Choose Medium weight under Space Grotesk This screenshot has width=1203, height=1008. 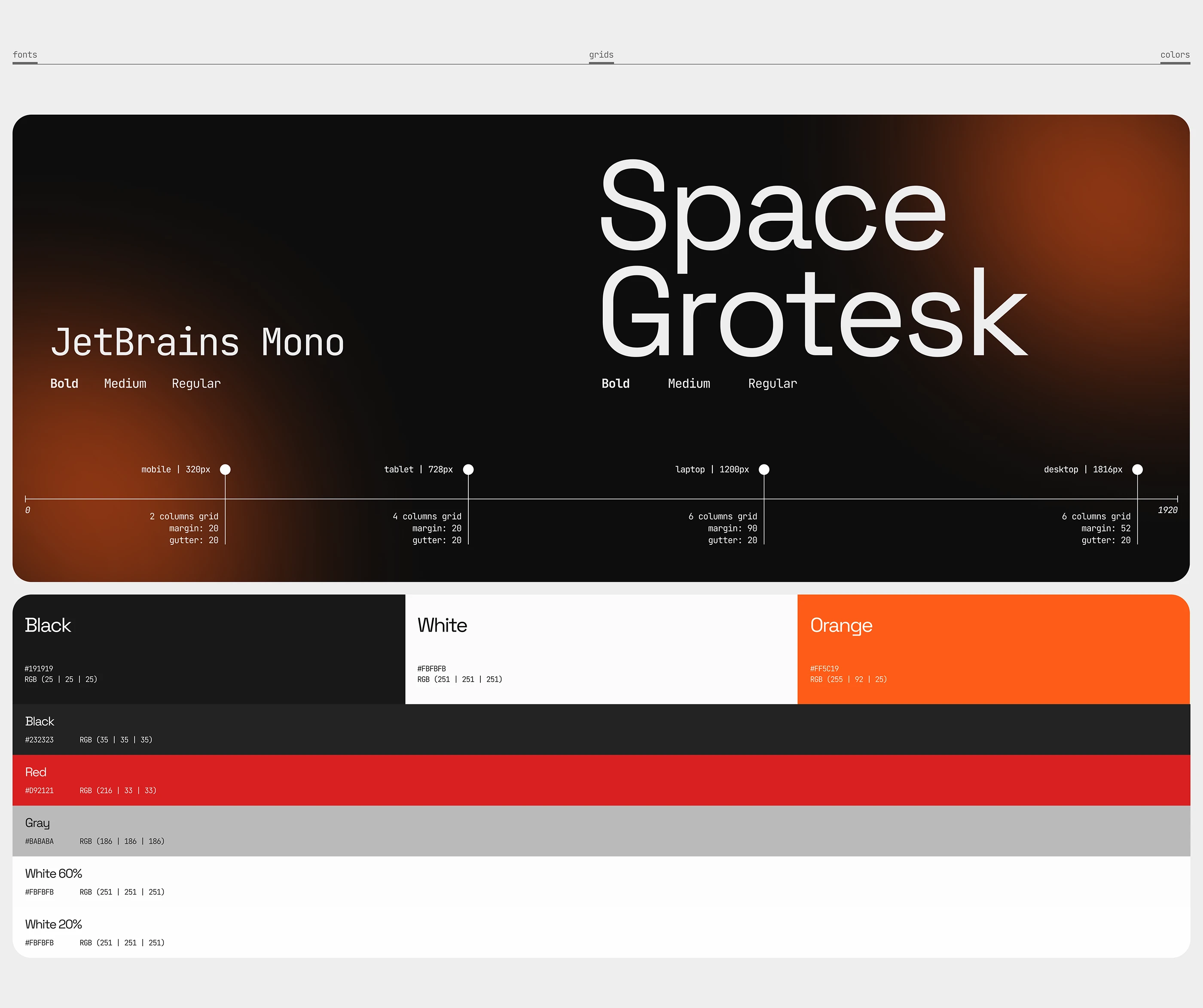point(689,384)
